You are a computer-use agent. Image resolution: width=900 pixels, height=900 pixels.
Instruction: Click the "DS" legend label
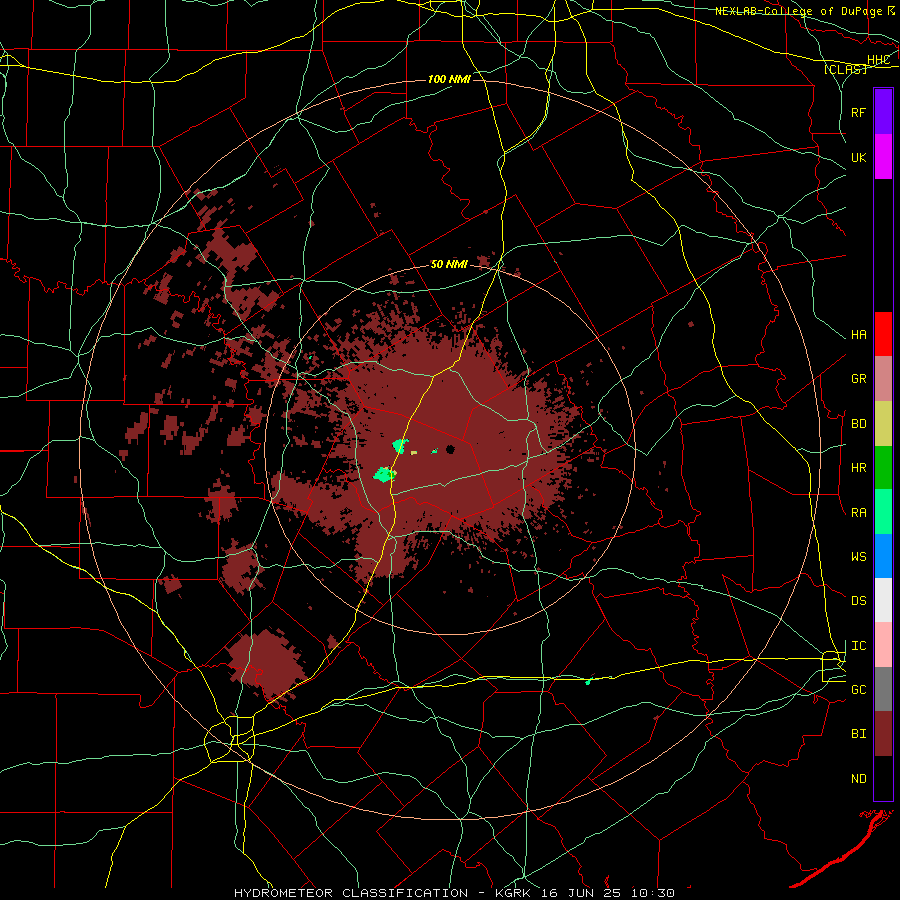tap(858, 600)
